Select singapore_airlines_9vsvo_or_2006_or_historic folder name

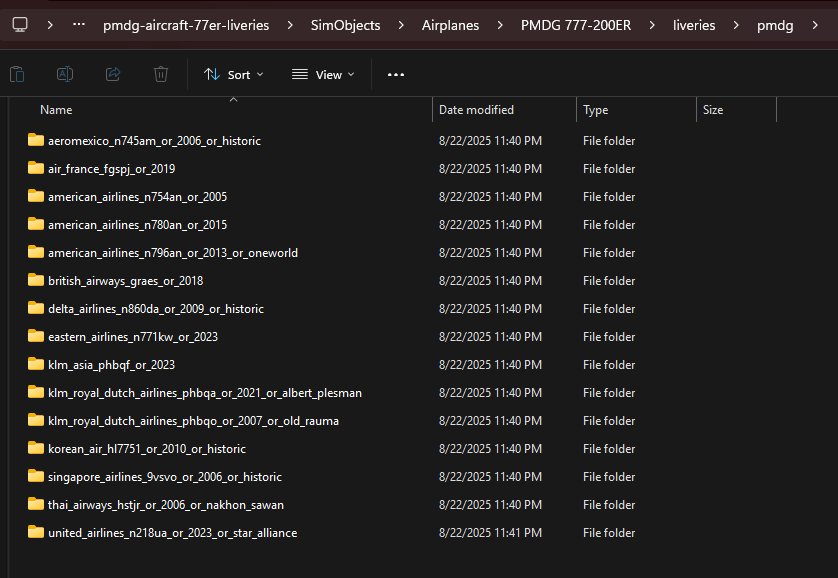(165, 478)
